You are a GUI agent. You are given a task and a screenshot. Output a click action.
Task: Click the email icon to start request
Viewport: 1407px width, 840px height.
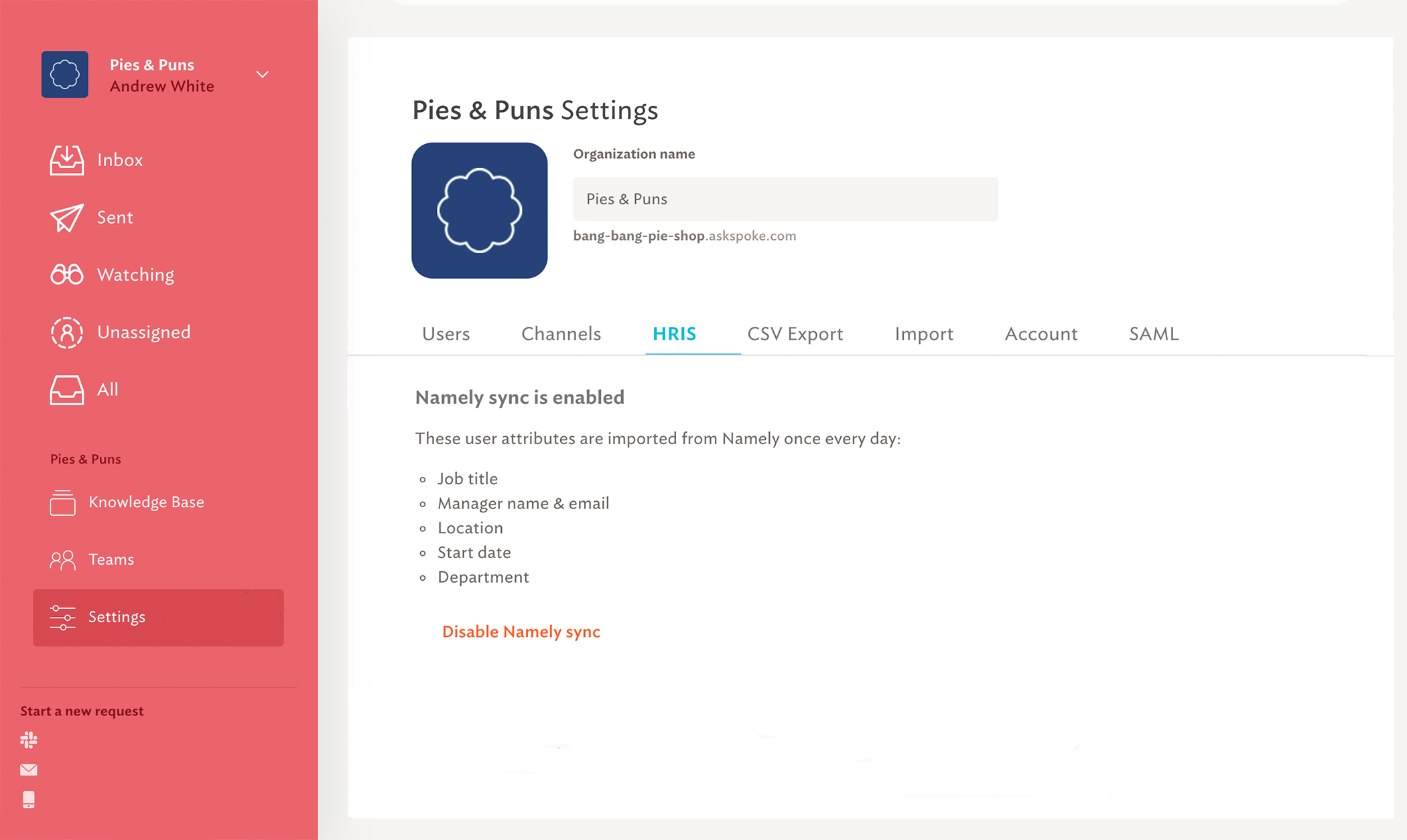(28, 770)
